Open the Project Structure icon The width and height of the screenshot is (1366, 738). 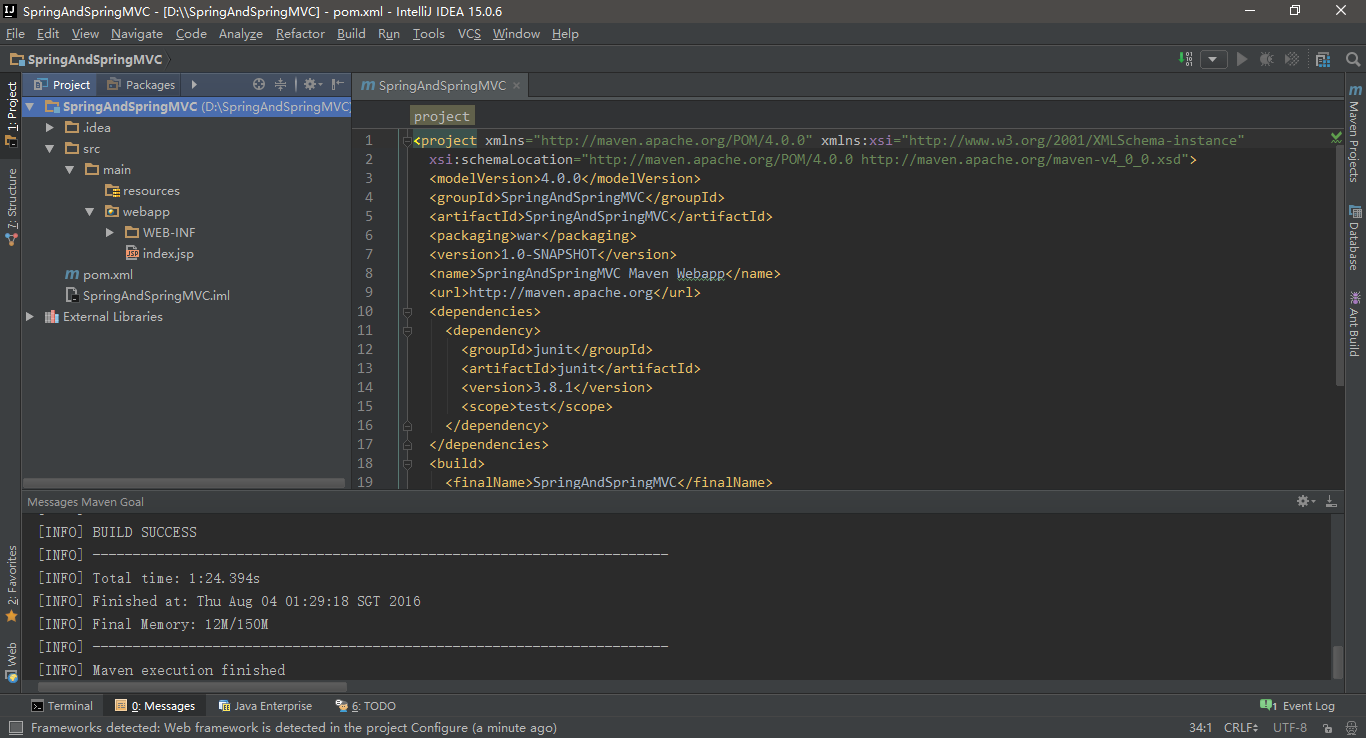pos(1323,59)
